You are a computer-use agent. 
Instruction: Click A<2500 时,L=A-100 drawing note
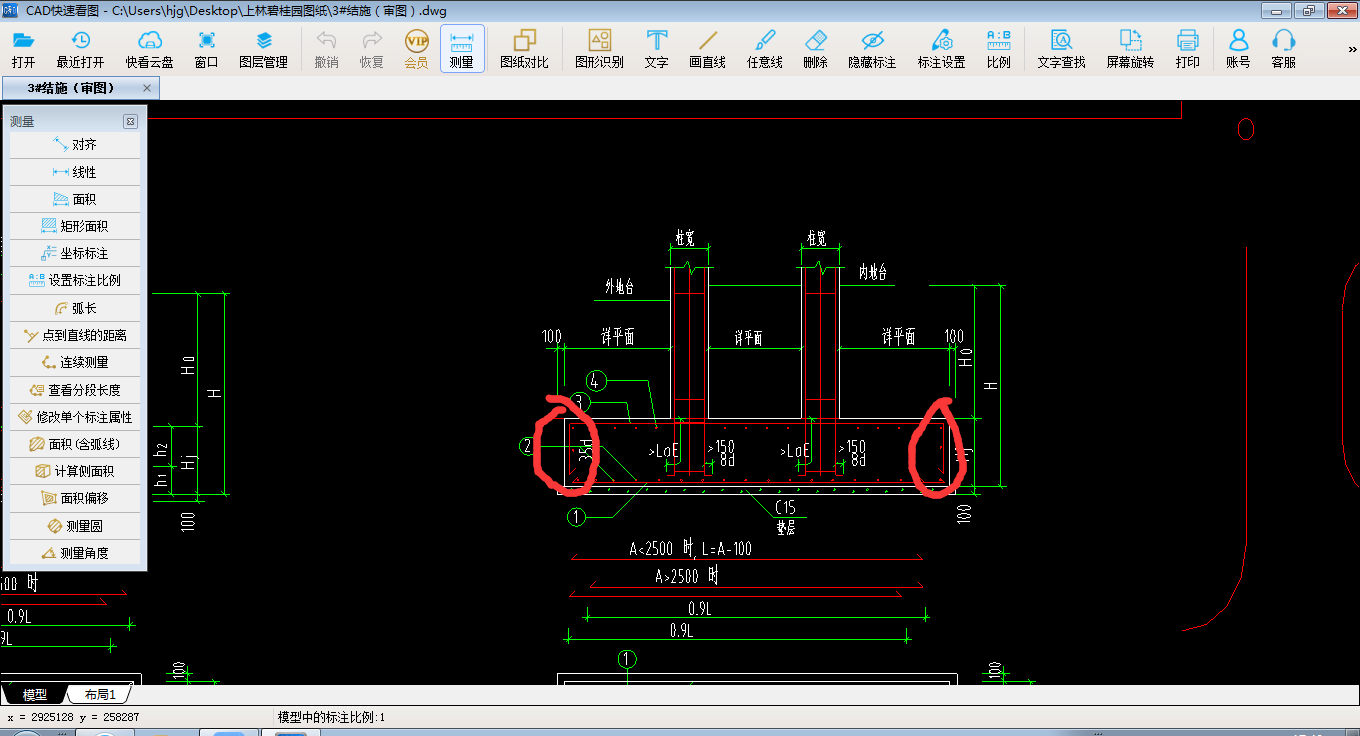tap(690, 549)
